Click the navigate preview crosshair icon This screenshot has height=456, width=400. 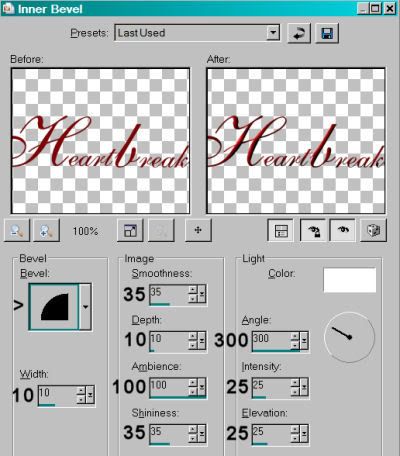pos(198,230)
